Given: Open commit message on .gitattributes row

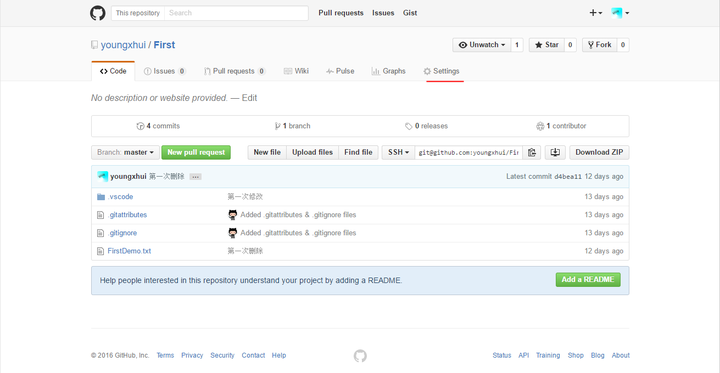Looking at the screenshot, I should [298, 215].
